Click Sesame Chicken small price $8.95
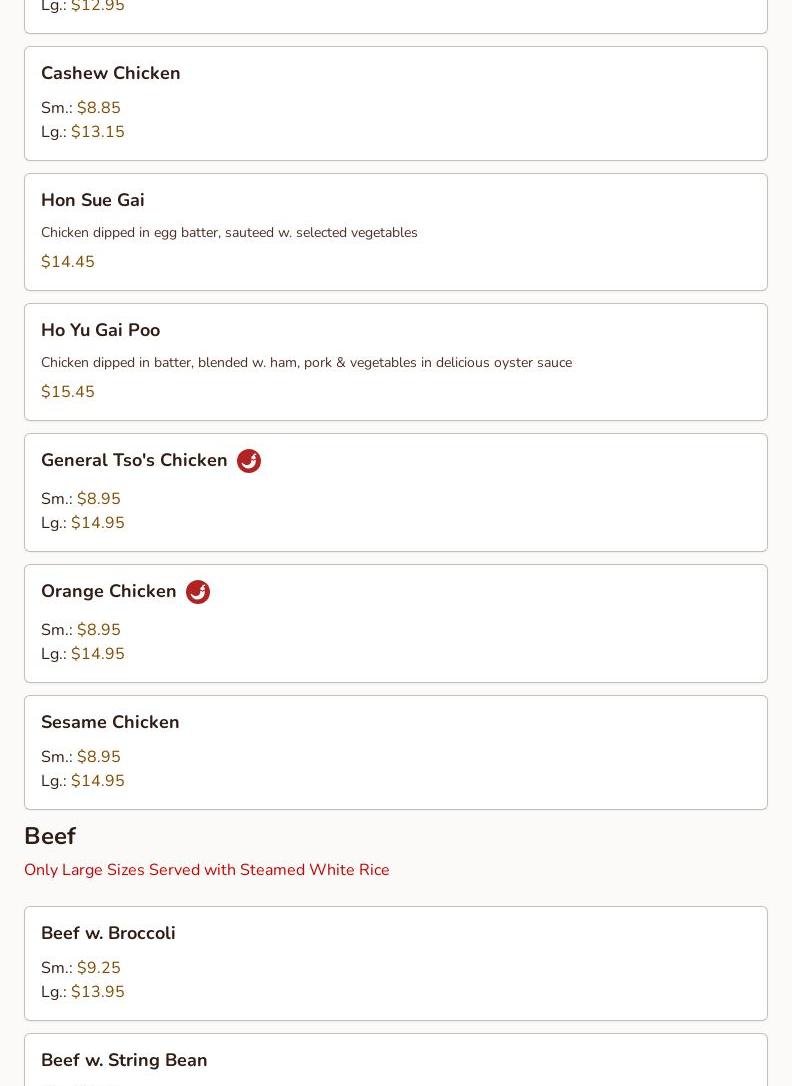The width and height of the screenshot is (792, 1086). [99, 757]
